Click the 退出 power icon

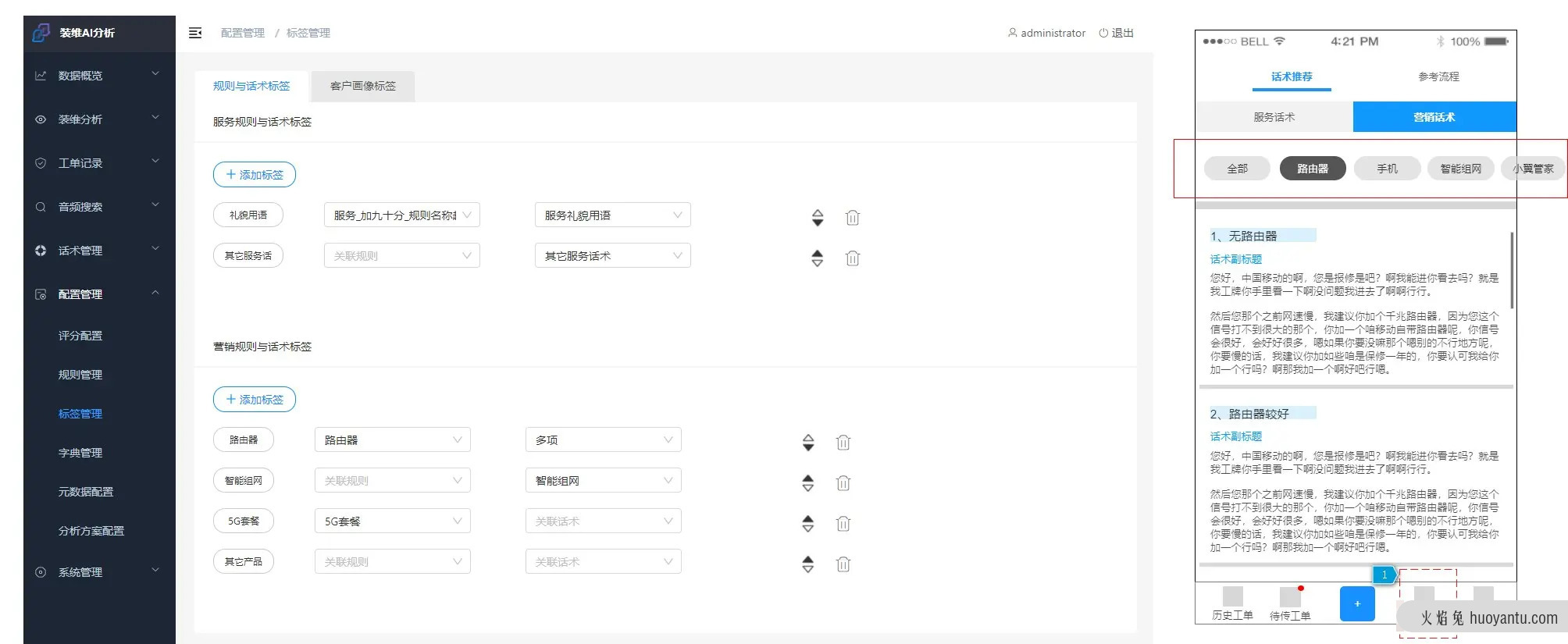[x=1103, y=33]
